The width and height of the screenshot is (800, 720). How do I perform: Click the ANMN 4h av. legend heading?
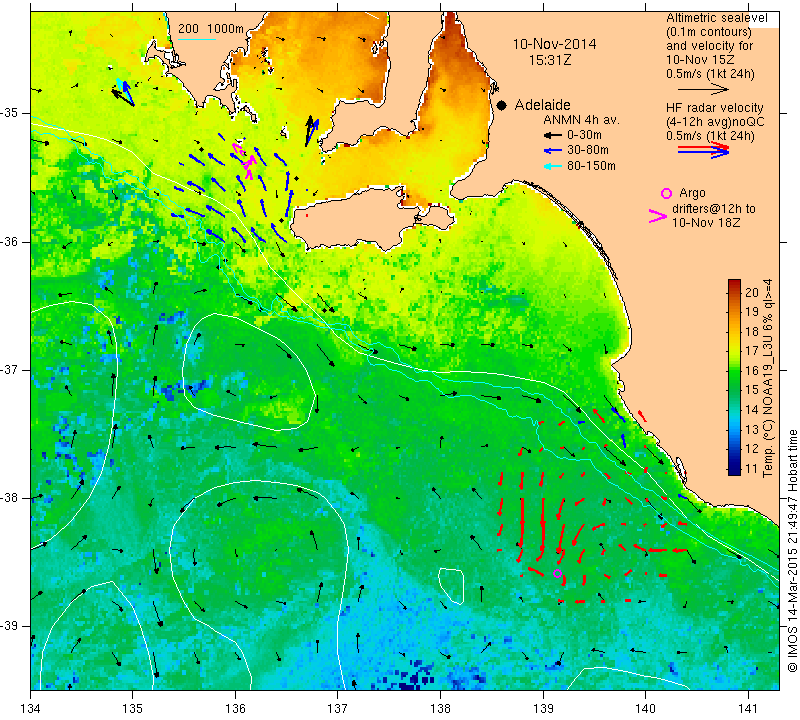click(x=581, y=120)
